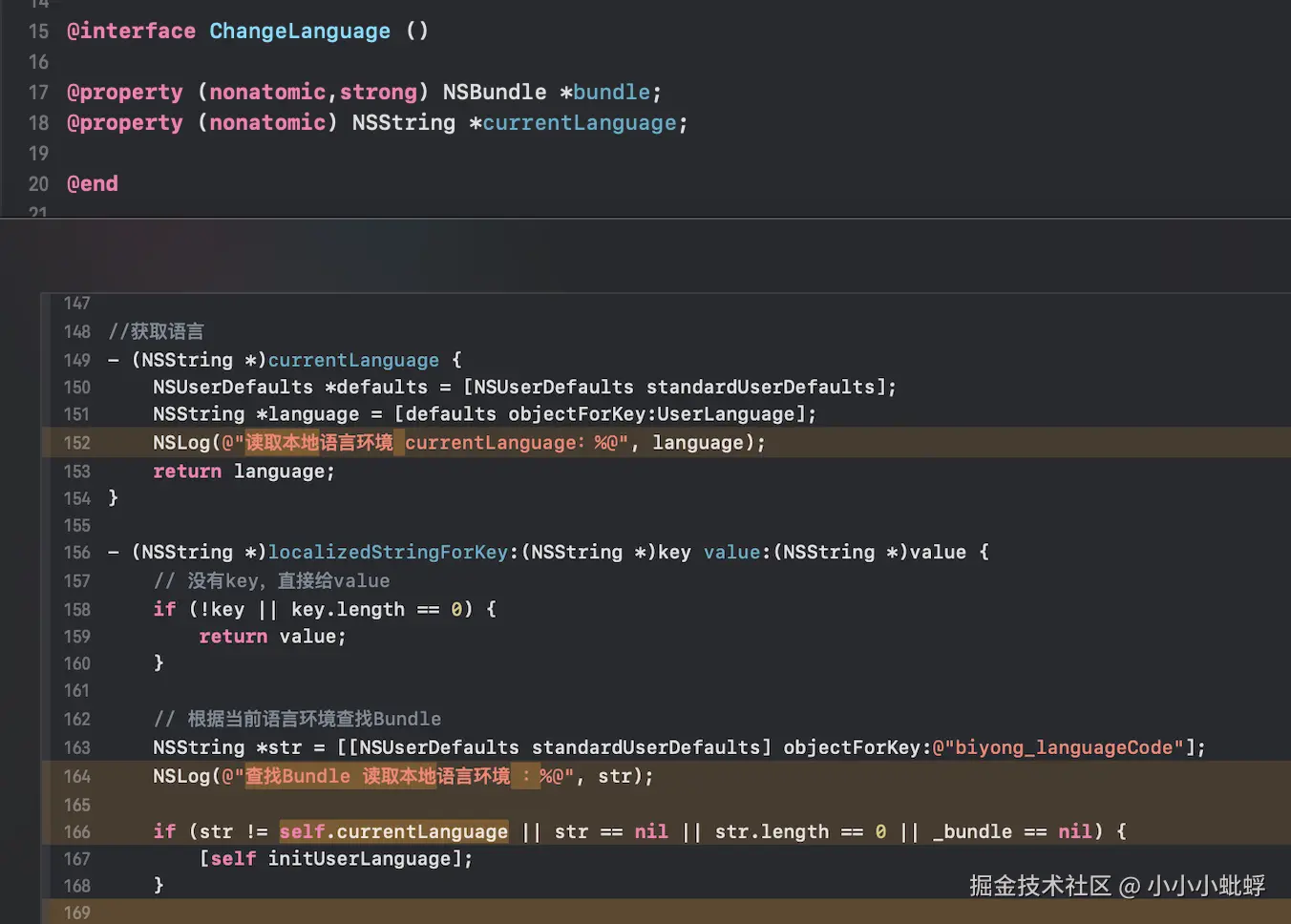Click line number 15 in the gutter
Viewport: 1291px width, 924px height.
(38, 31)
